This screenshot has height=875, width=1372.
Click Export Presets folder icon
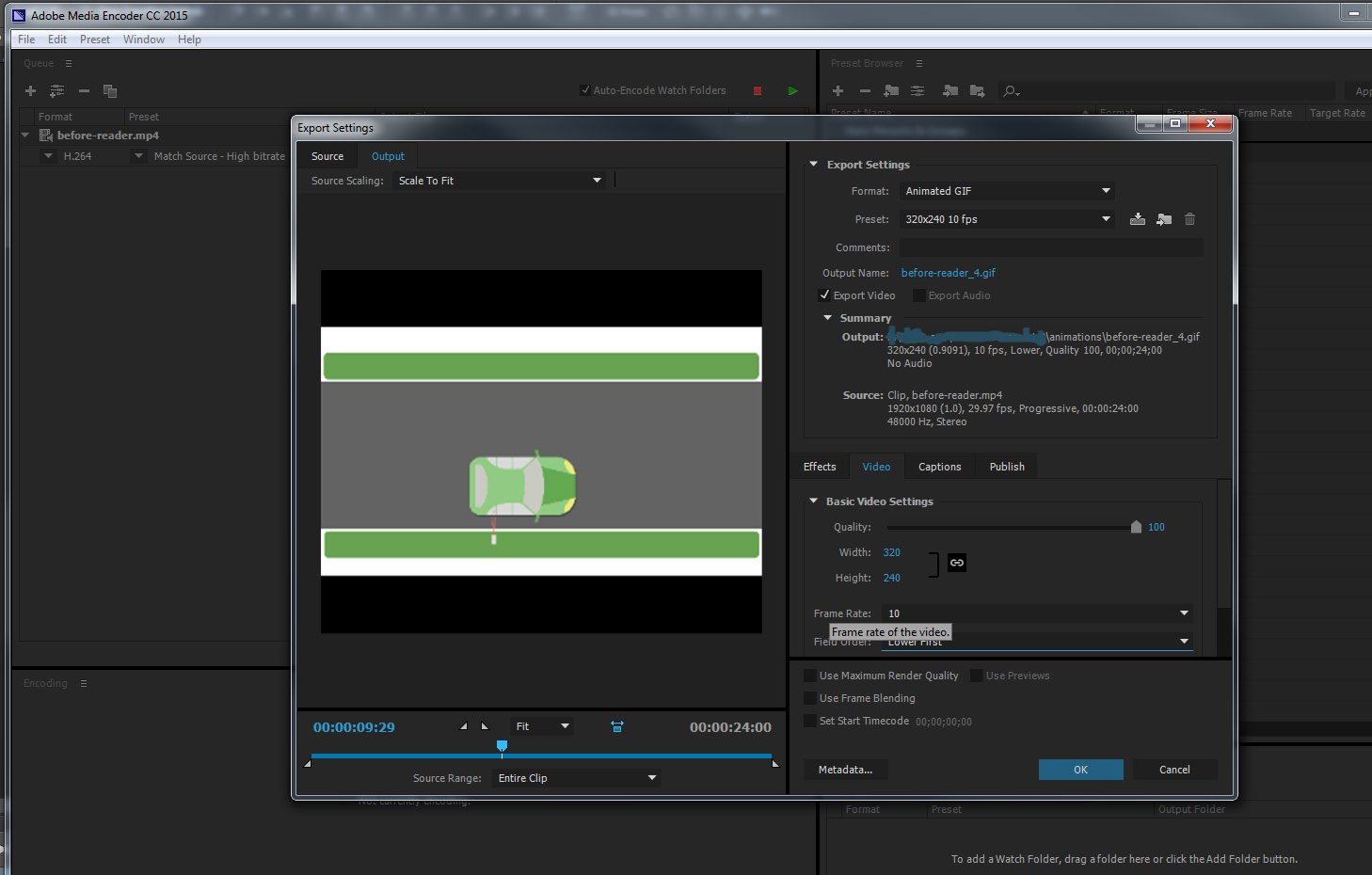978,90
